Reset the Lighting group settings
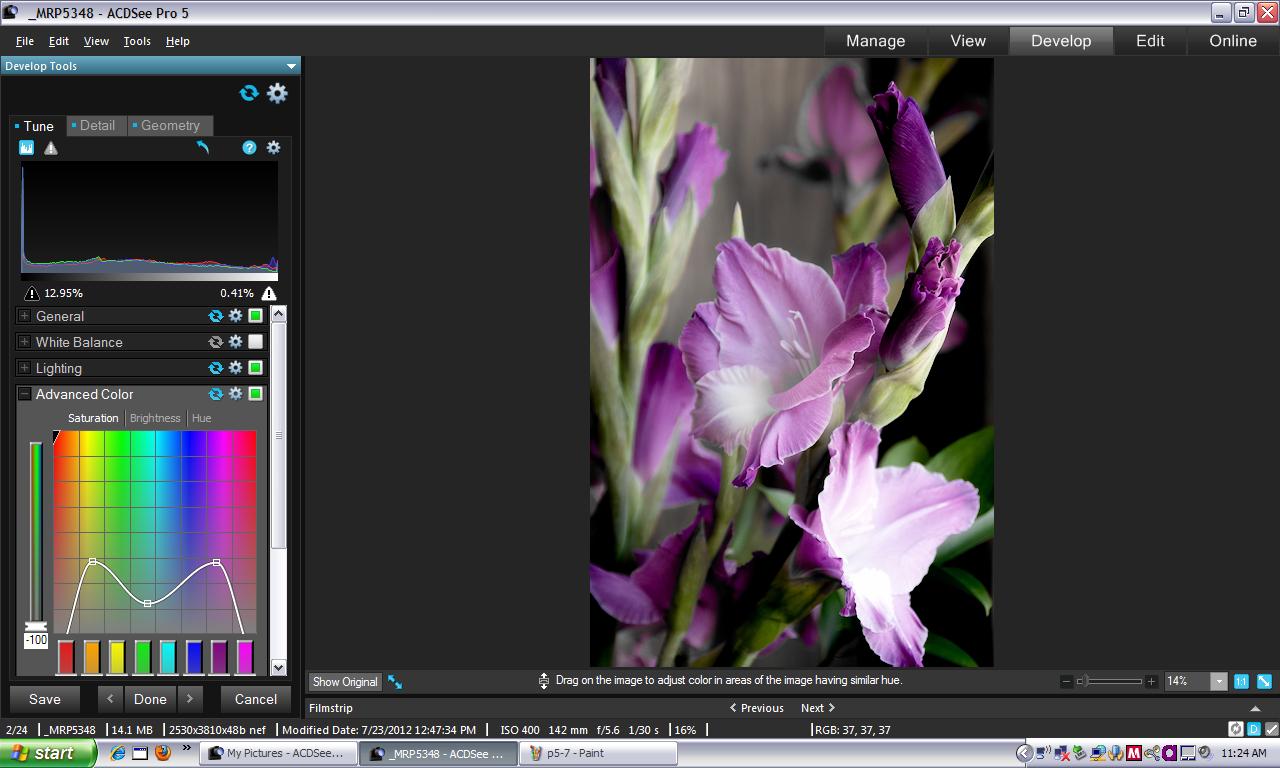 tap(215, 368)
